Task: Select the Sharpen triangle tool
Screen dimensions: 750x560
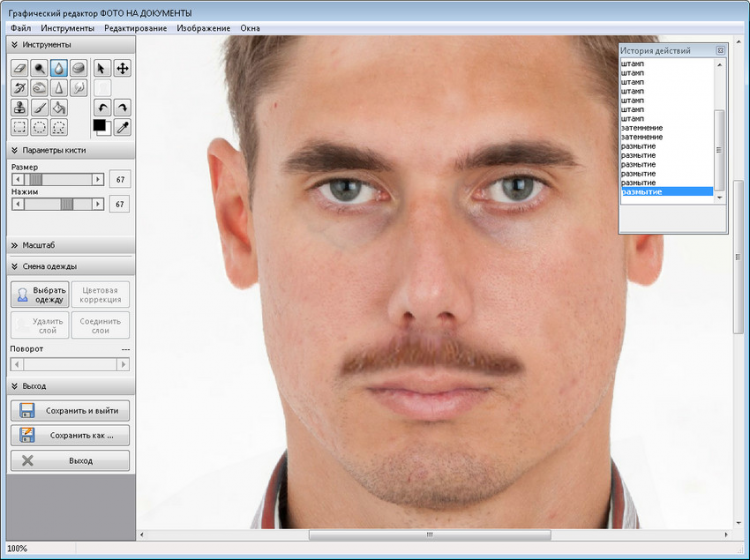Action: [59, 88]
